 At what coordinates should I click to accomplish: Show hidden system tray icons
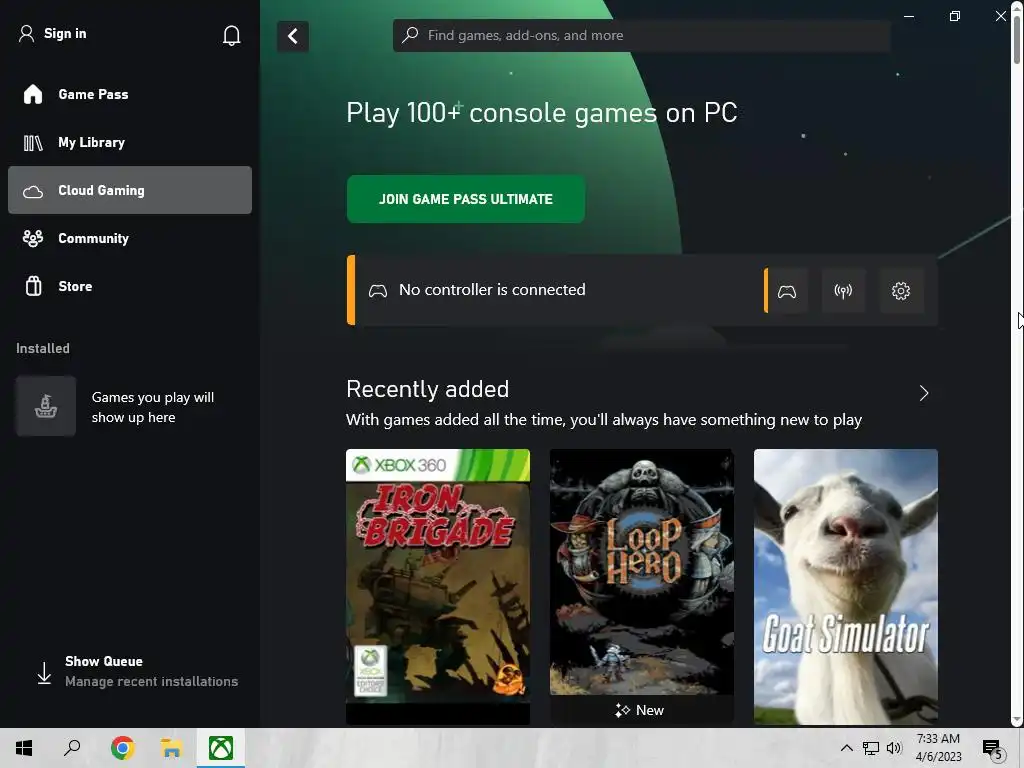846,748
